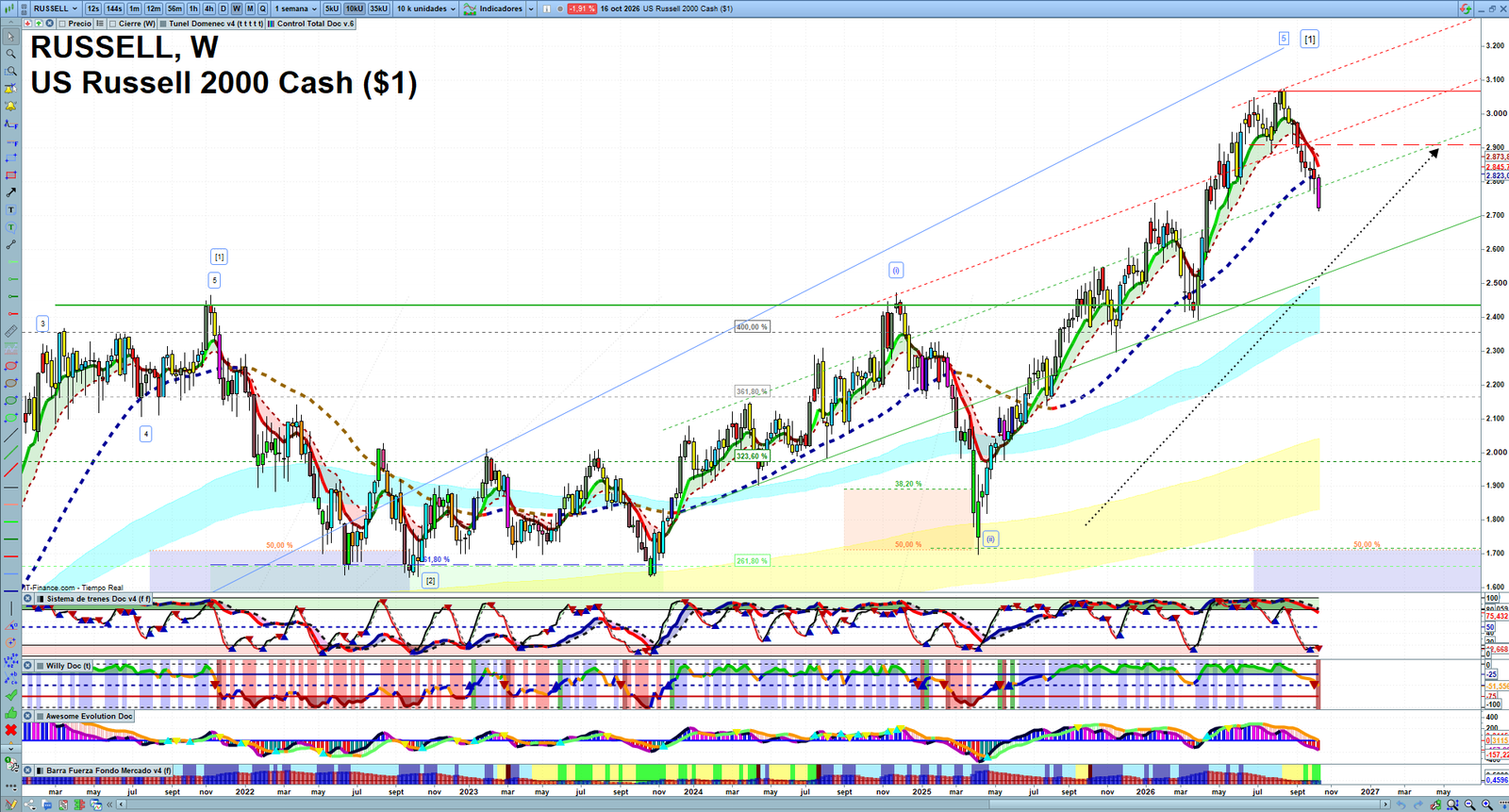
Task: Toggle the Precio checkbox
Action: pyautogui.click(x=62, y=24)
